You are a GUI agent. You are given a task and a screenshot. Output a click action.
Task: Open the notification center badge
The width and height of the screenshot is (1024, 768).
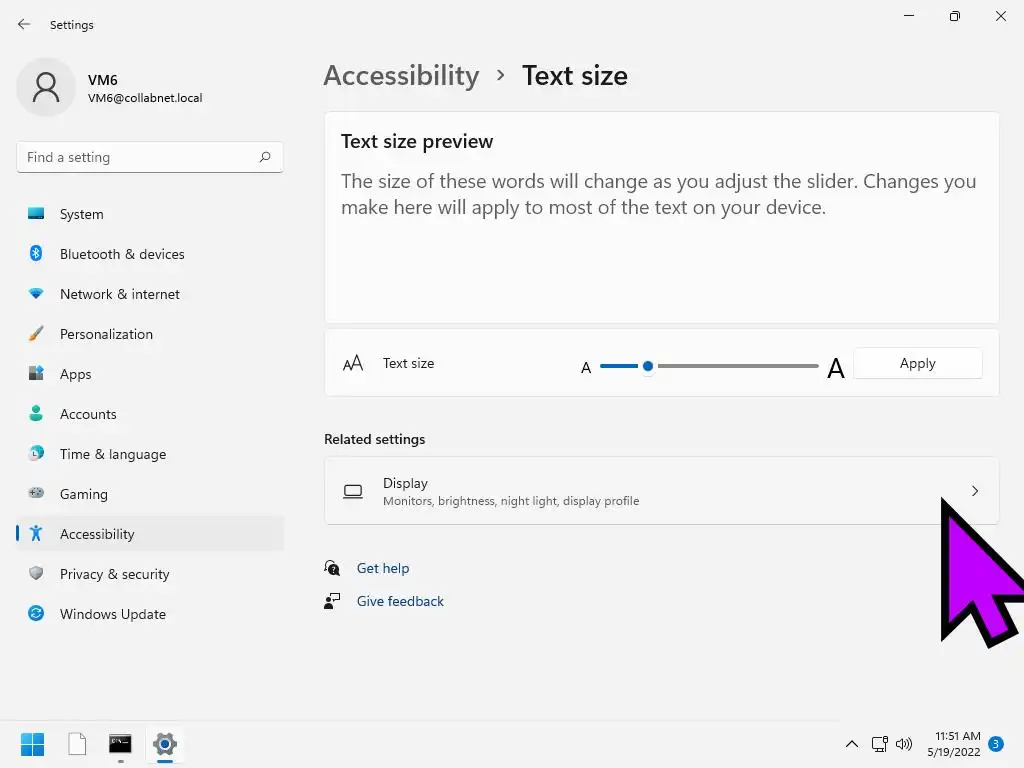(x=995, y=744)
